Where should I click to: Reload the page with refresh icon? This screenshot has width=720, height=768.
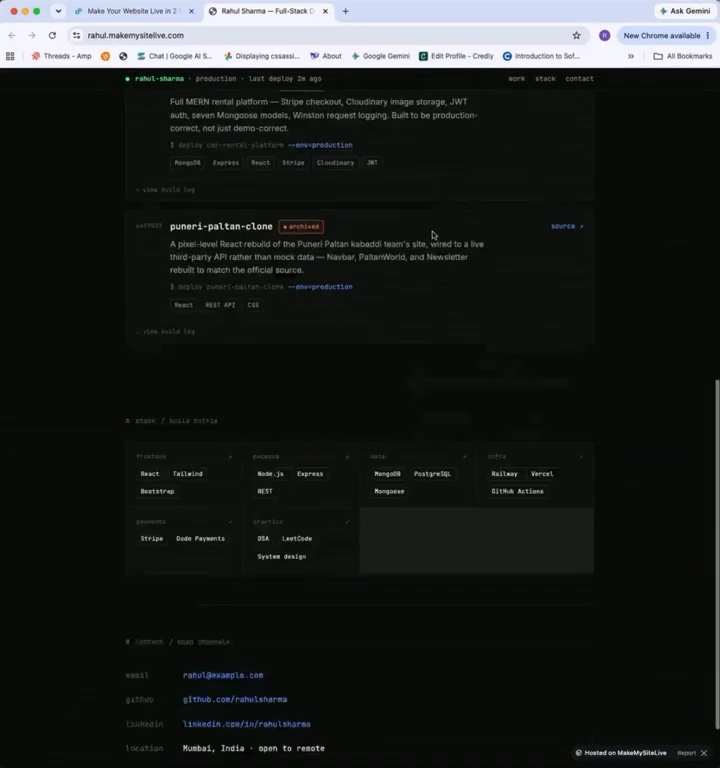52,35
